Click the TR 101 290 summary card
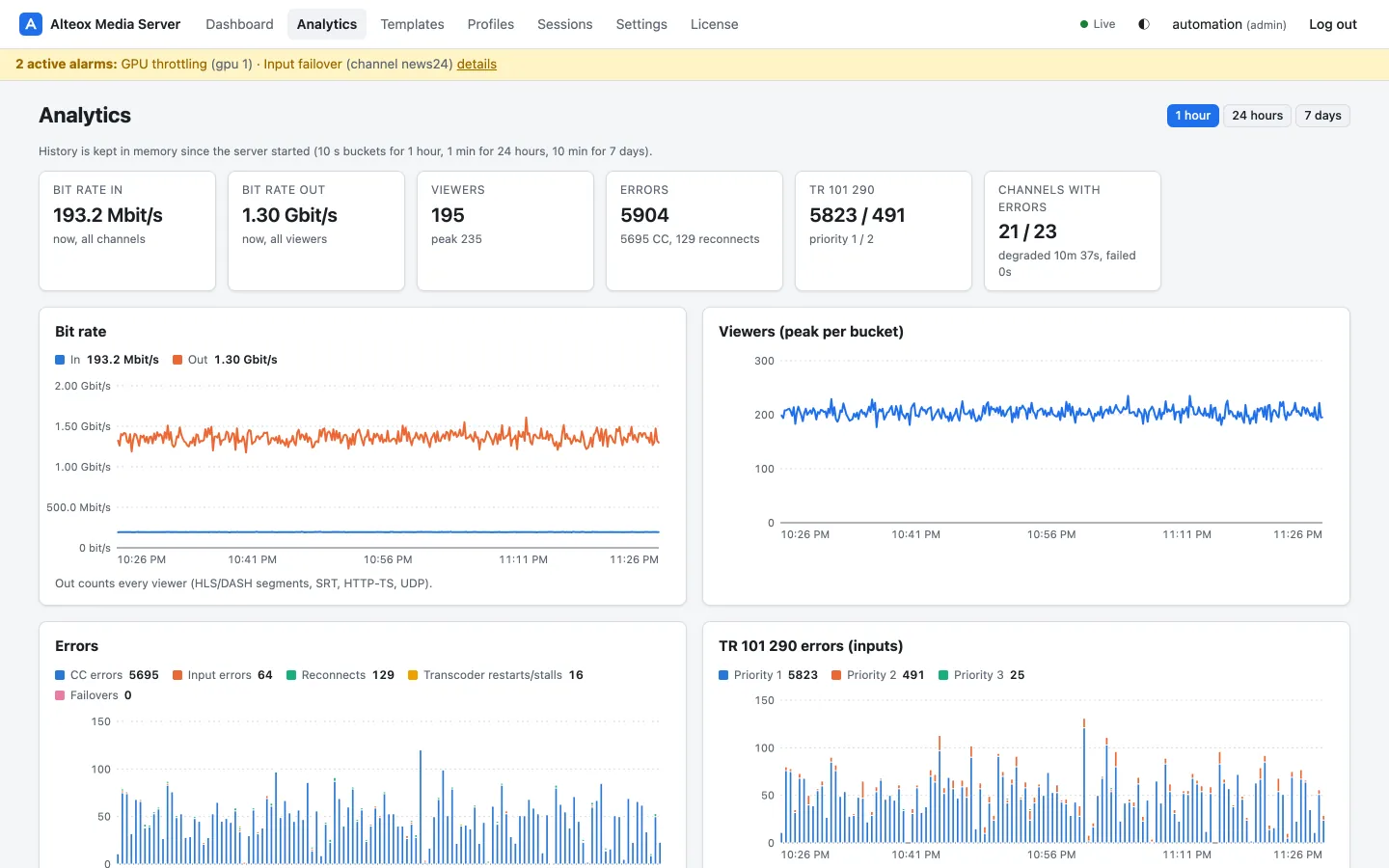 884,231
